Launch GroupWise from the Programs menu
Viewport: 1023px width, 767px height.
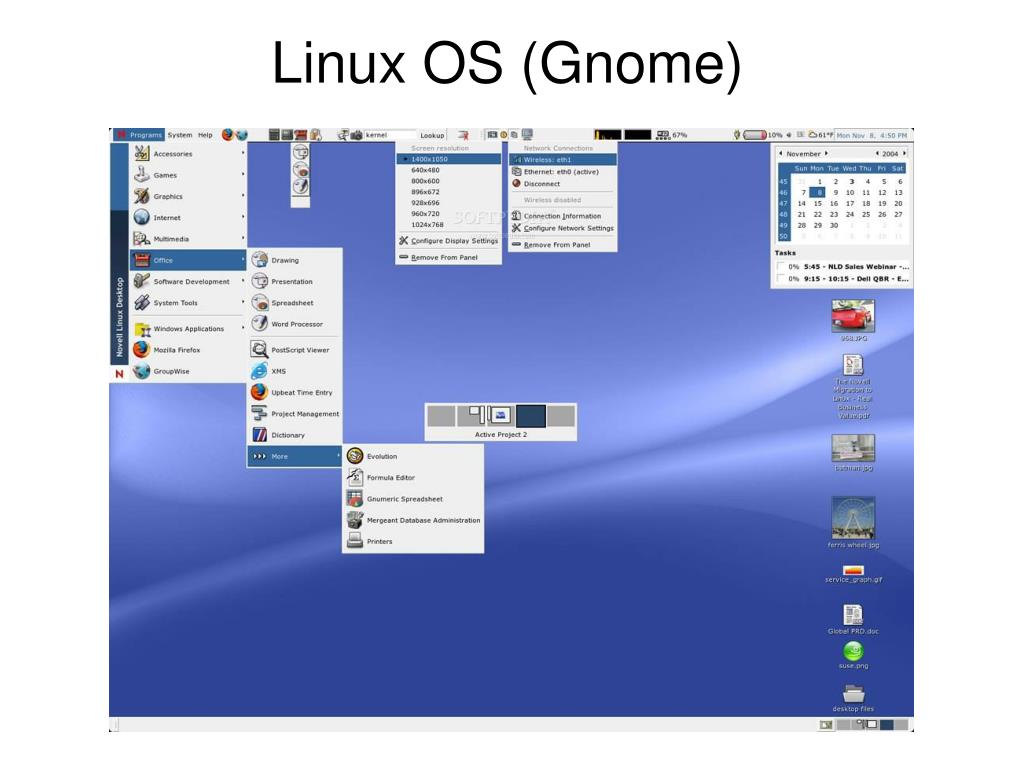(x=188, y=371)
